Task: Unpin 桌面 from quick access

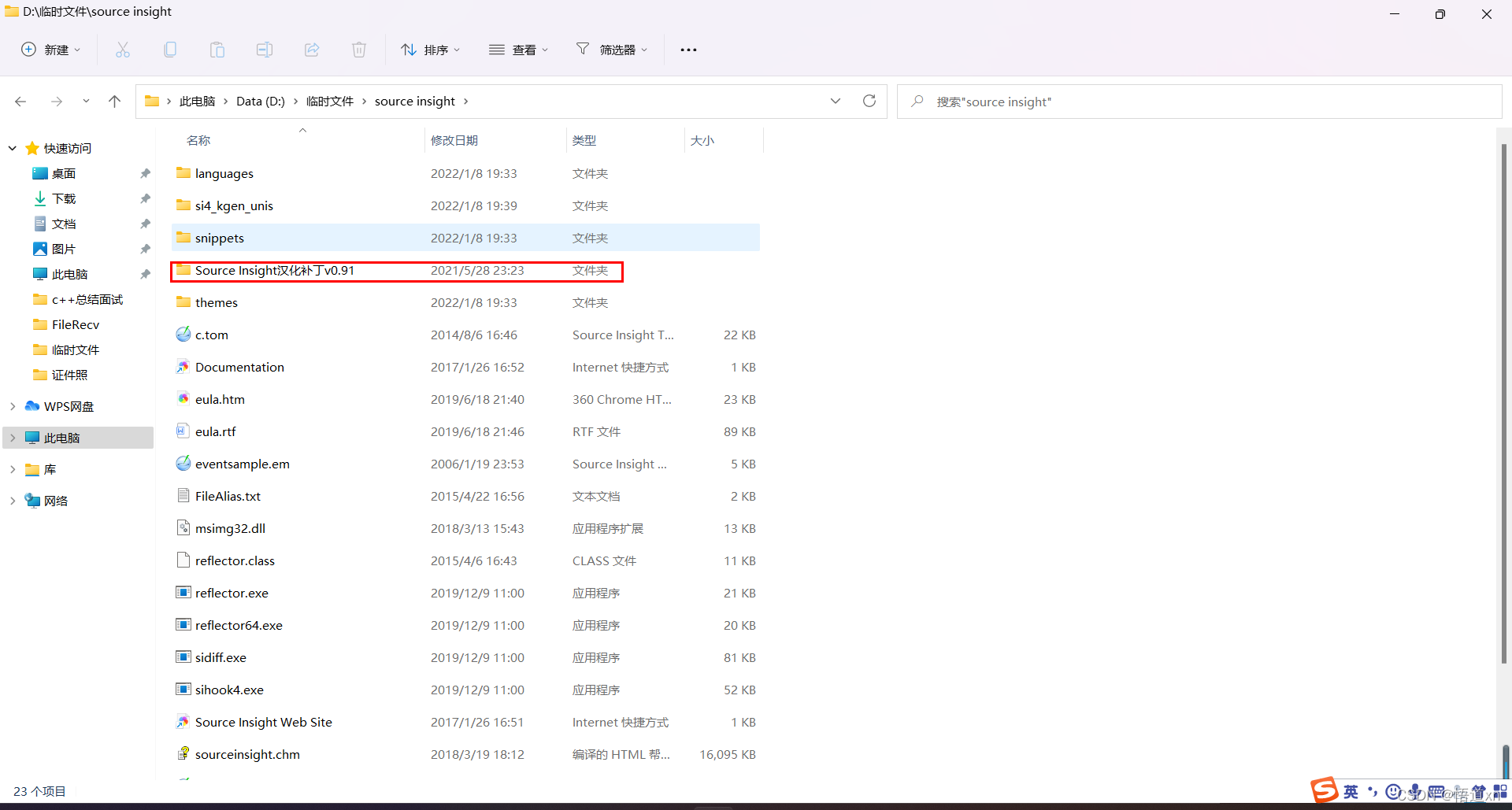Action: pos(145,173)
